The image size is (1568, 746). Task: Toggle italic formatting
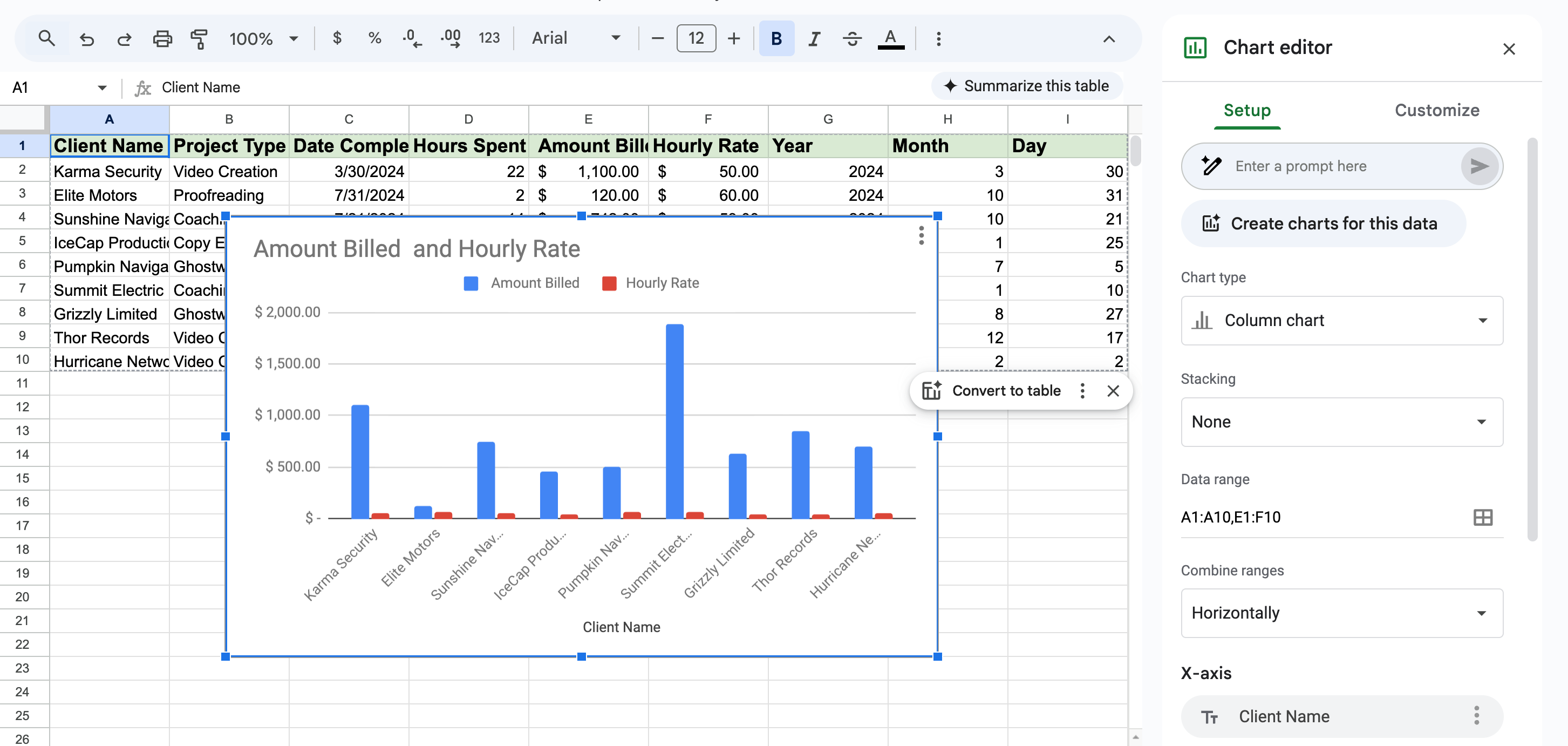tap(814, 38)
